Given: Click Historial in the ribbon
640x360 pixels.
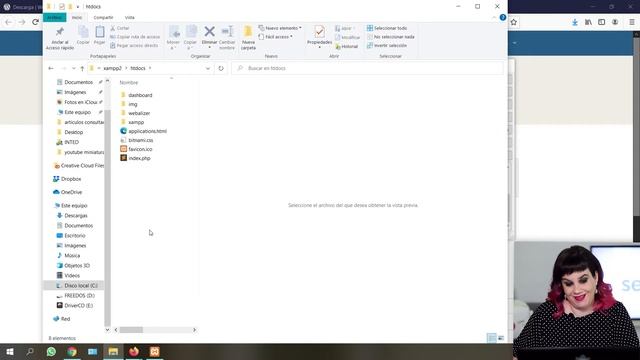Looking at the screenshot, I should point(346,46).
